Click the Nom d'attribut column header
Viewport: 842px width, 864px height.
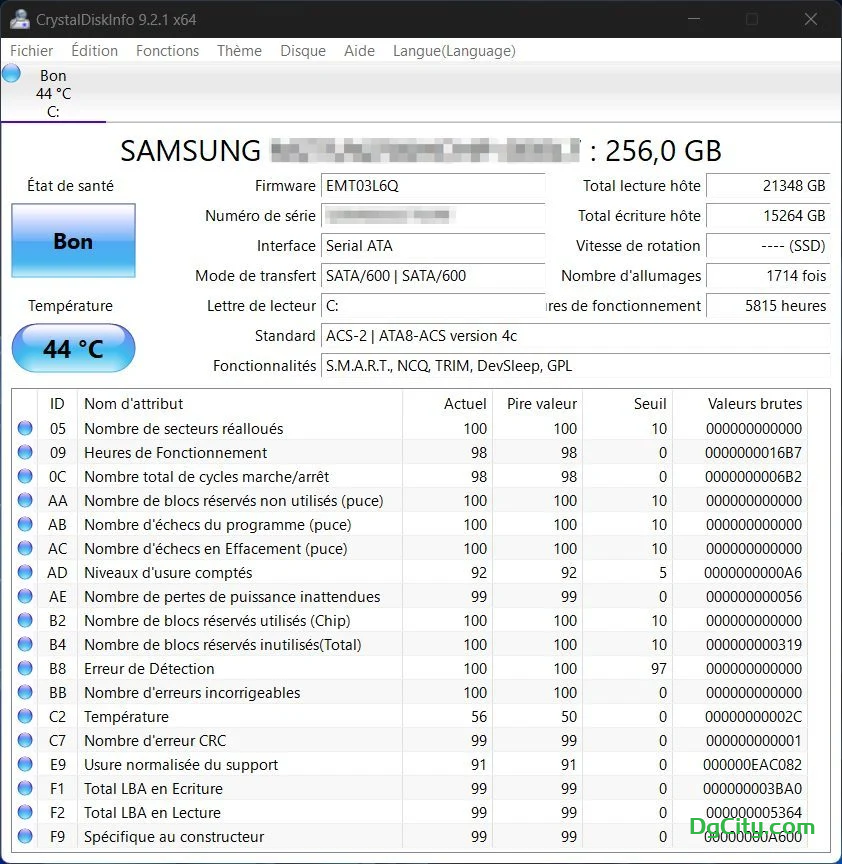coord(134,404)
